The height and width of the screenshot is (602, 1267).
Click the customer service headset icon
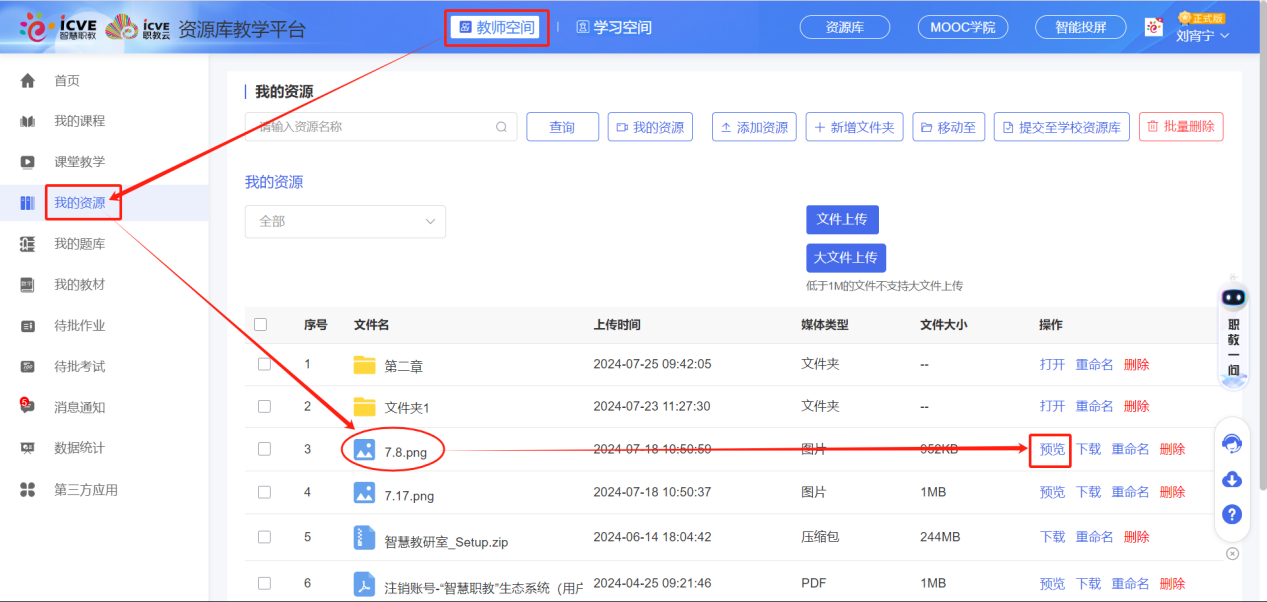[x=1231, y=444]
